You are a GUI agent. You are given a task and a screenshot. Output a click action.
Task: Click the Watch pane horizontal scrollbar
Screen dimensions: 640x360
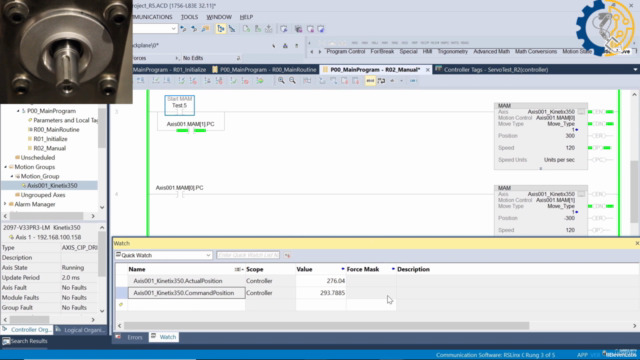(x=327, y=326)
